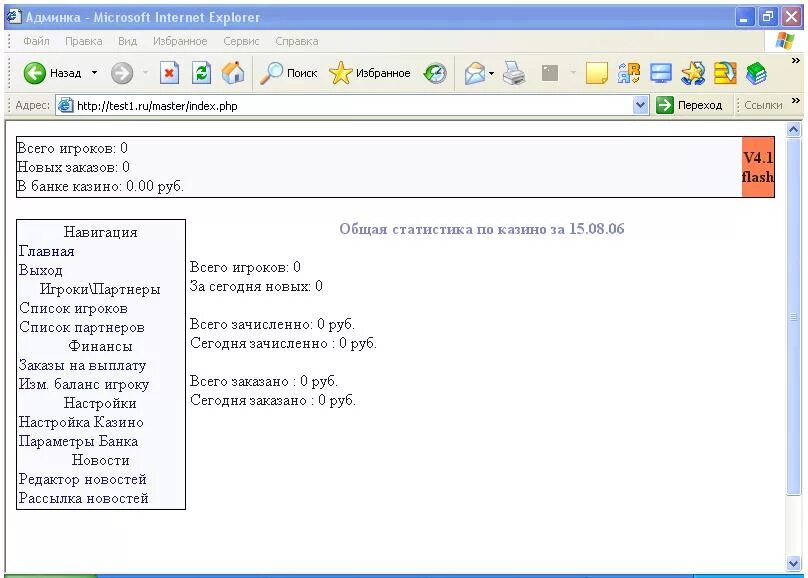Click the orange V4.1 flash box

pos(758,167)
